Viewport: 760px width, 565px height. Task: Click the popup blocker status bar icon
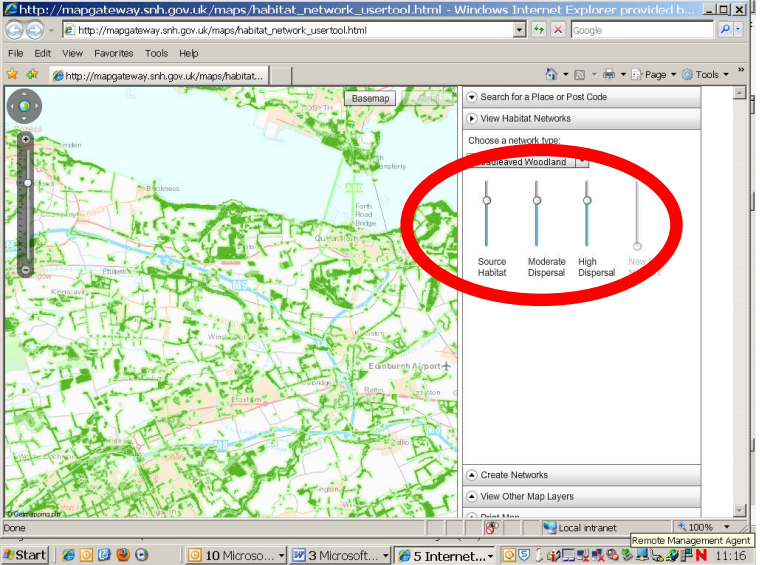pos(491,528)
